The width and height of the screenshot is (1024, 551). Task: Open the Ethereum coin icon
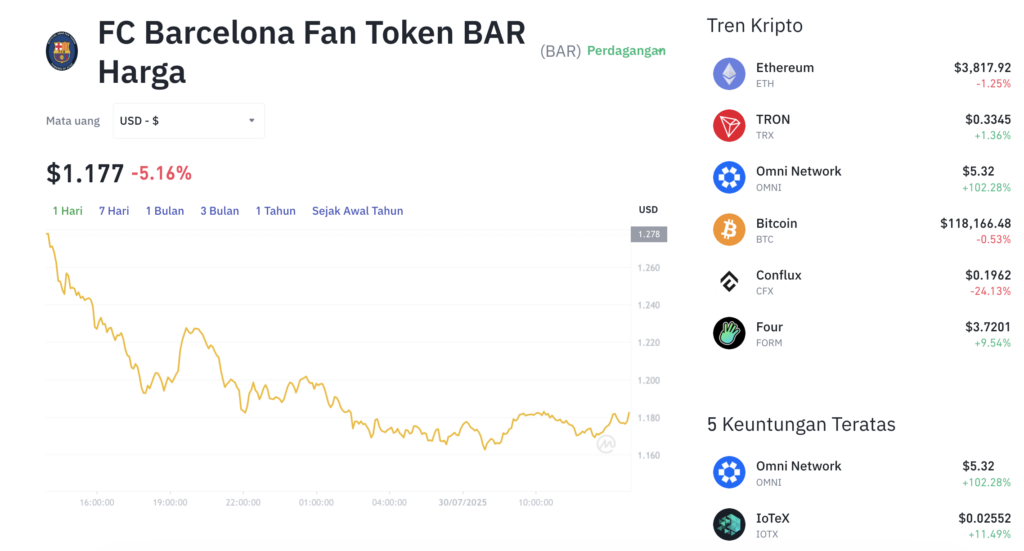[x=729, y=74]
